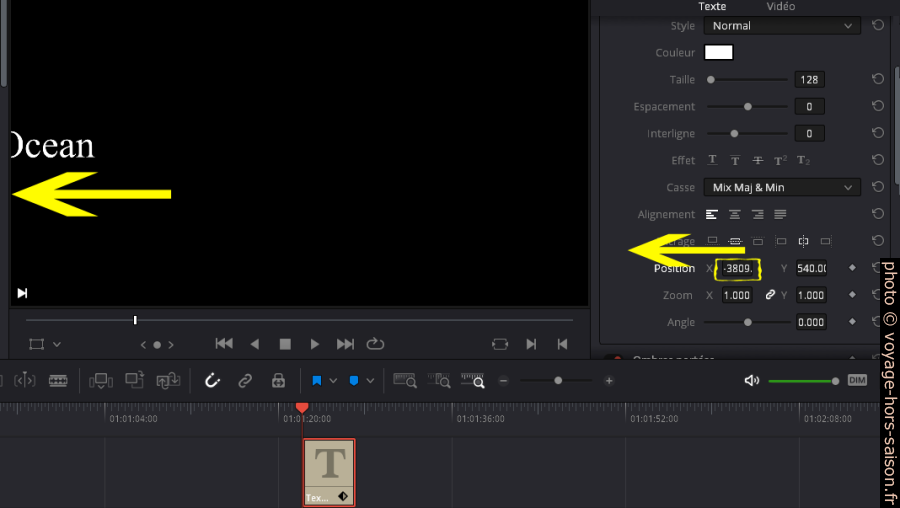900x508 pixels.
Task: Toggle linked selection chain icon
Action: [245, 381]
